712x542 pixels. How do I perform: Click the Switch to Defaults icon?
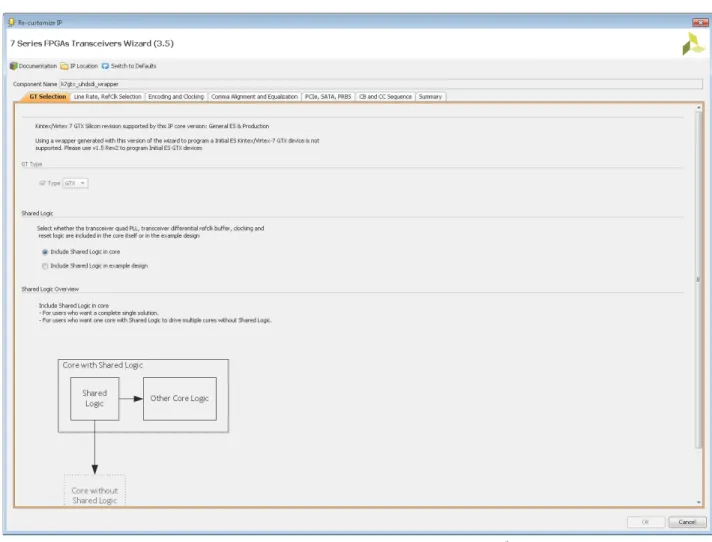[x=105, y=66]
